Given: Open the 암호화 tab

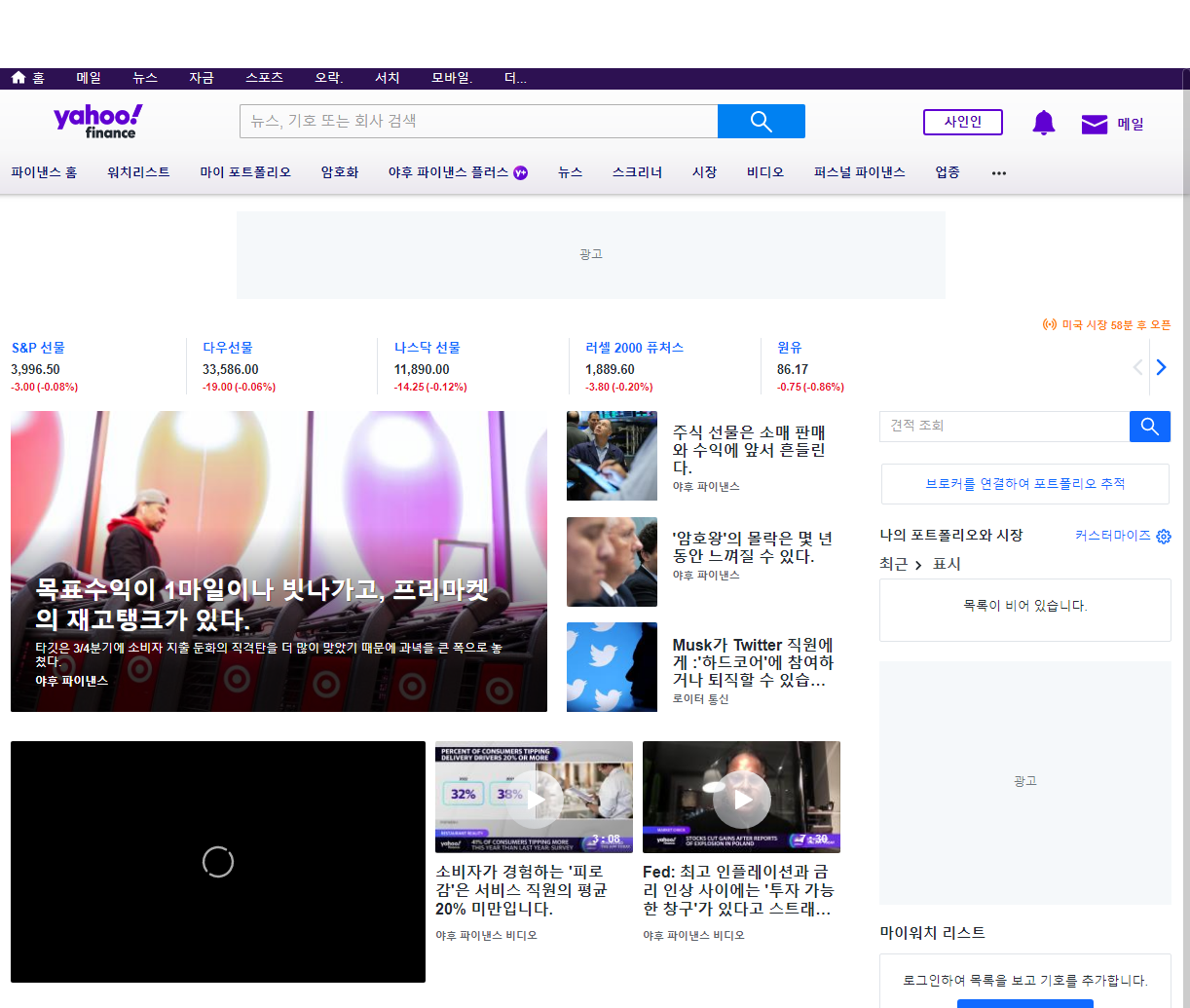Looking at the screenshot, I should [x=340, y=172].
